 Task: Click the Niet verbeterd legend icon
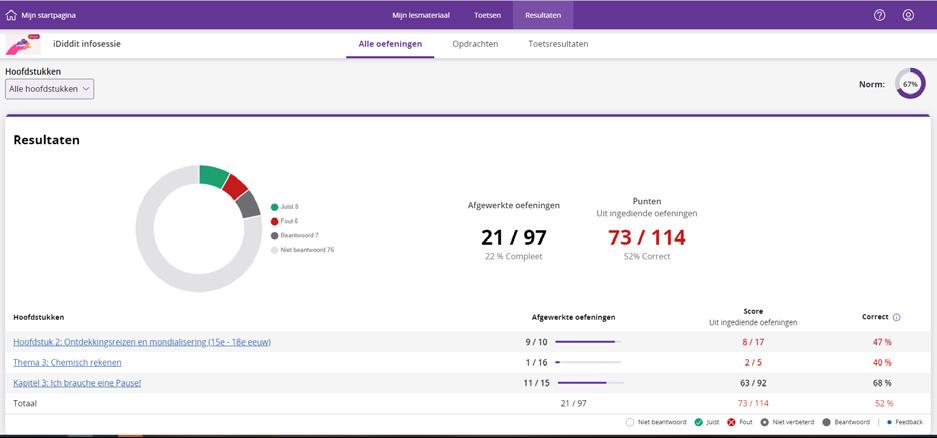pos(764,422)
